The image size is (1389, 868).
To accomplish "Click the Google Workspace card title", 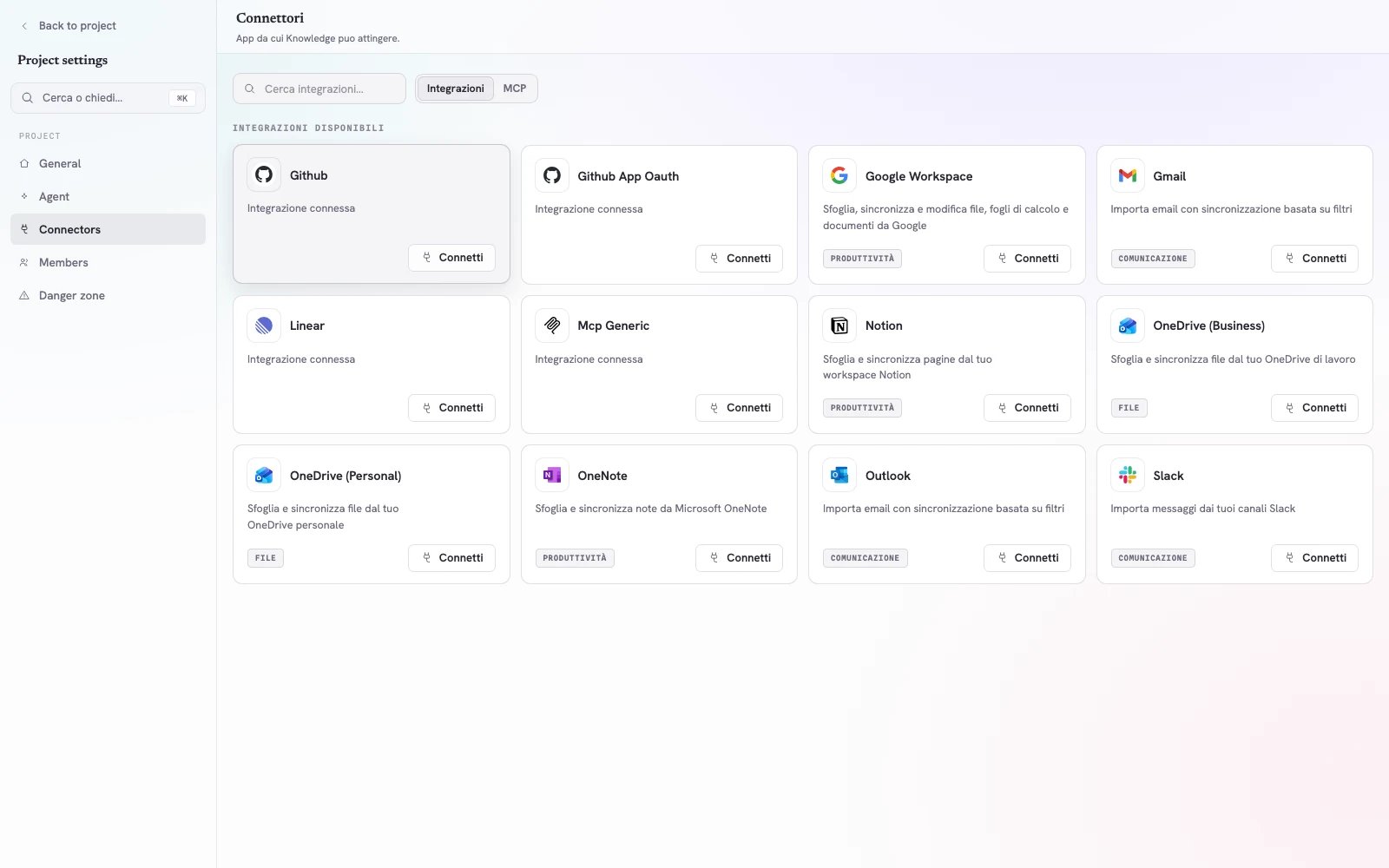I will click(x=918, y=176).
